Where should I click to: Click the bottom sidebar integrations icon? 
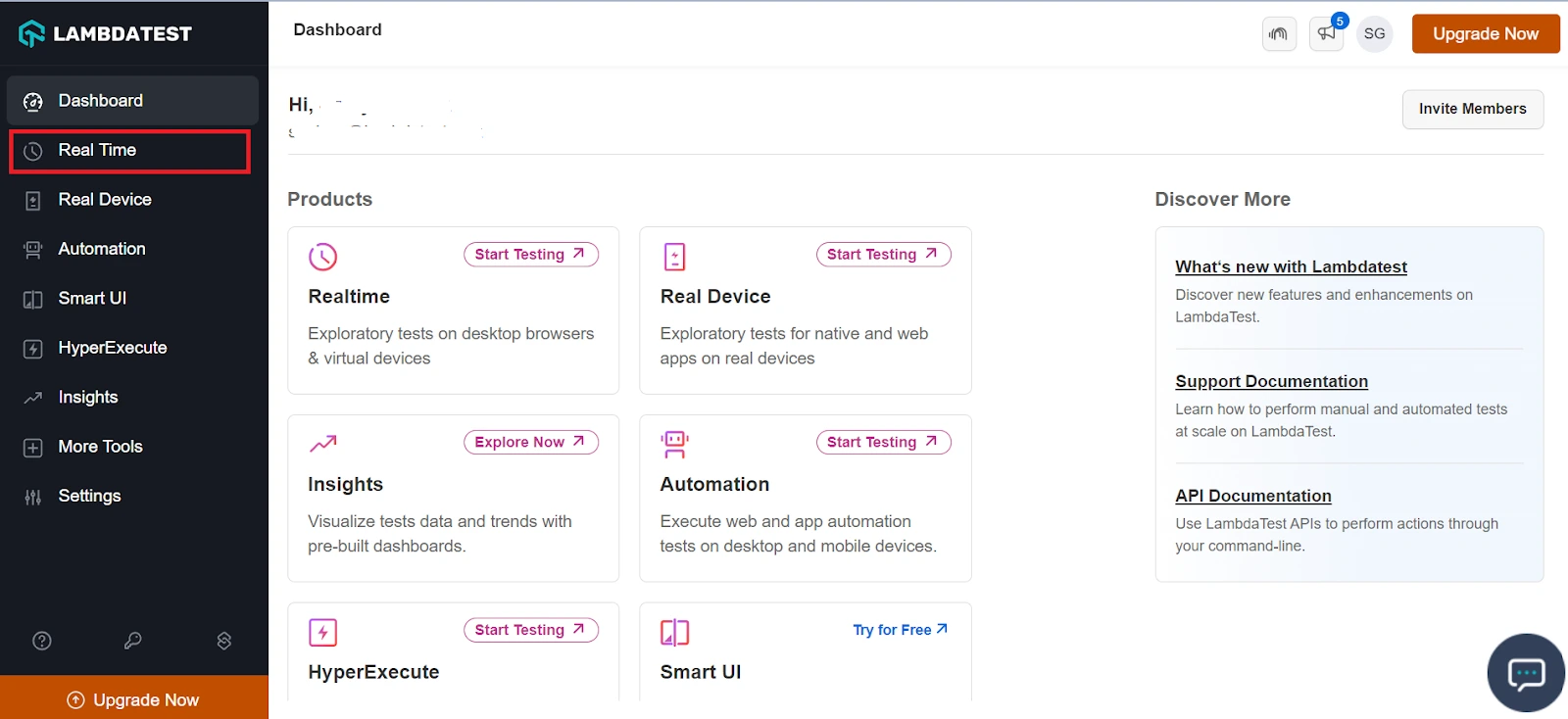pos(224,641)
